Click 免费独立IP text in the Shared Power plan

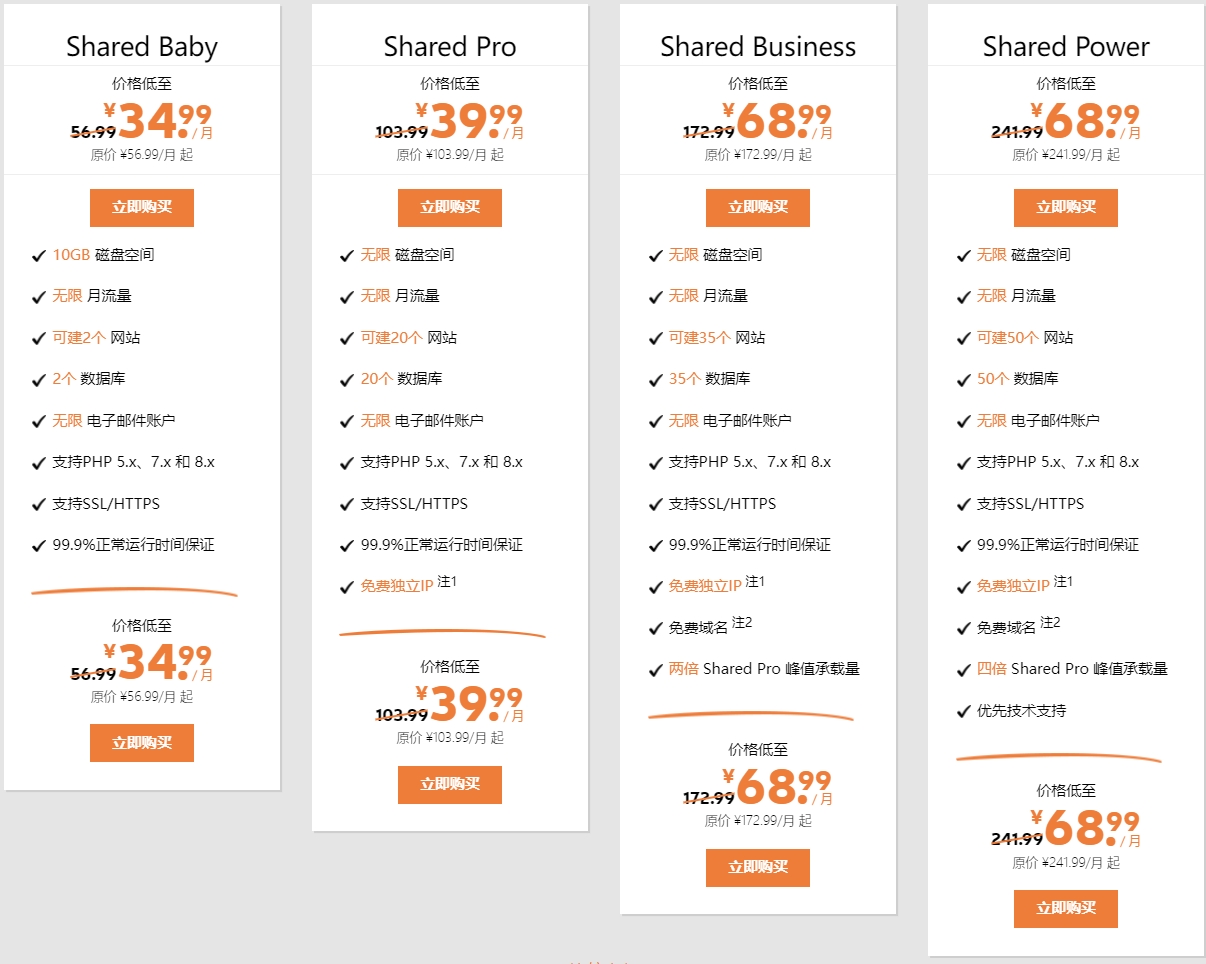coord(1013,586)
